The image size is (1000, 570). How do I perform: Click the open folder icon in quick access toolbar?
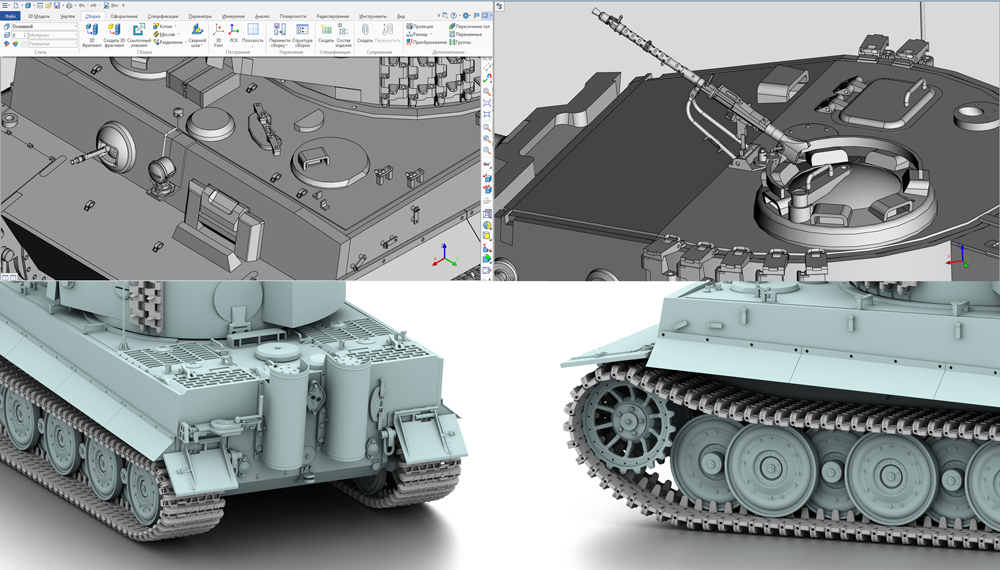pyautogui.click(x=48, y=6)
